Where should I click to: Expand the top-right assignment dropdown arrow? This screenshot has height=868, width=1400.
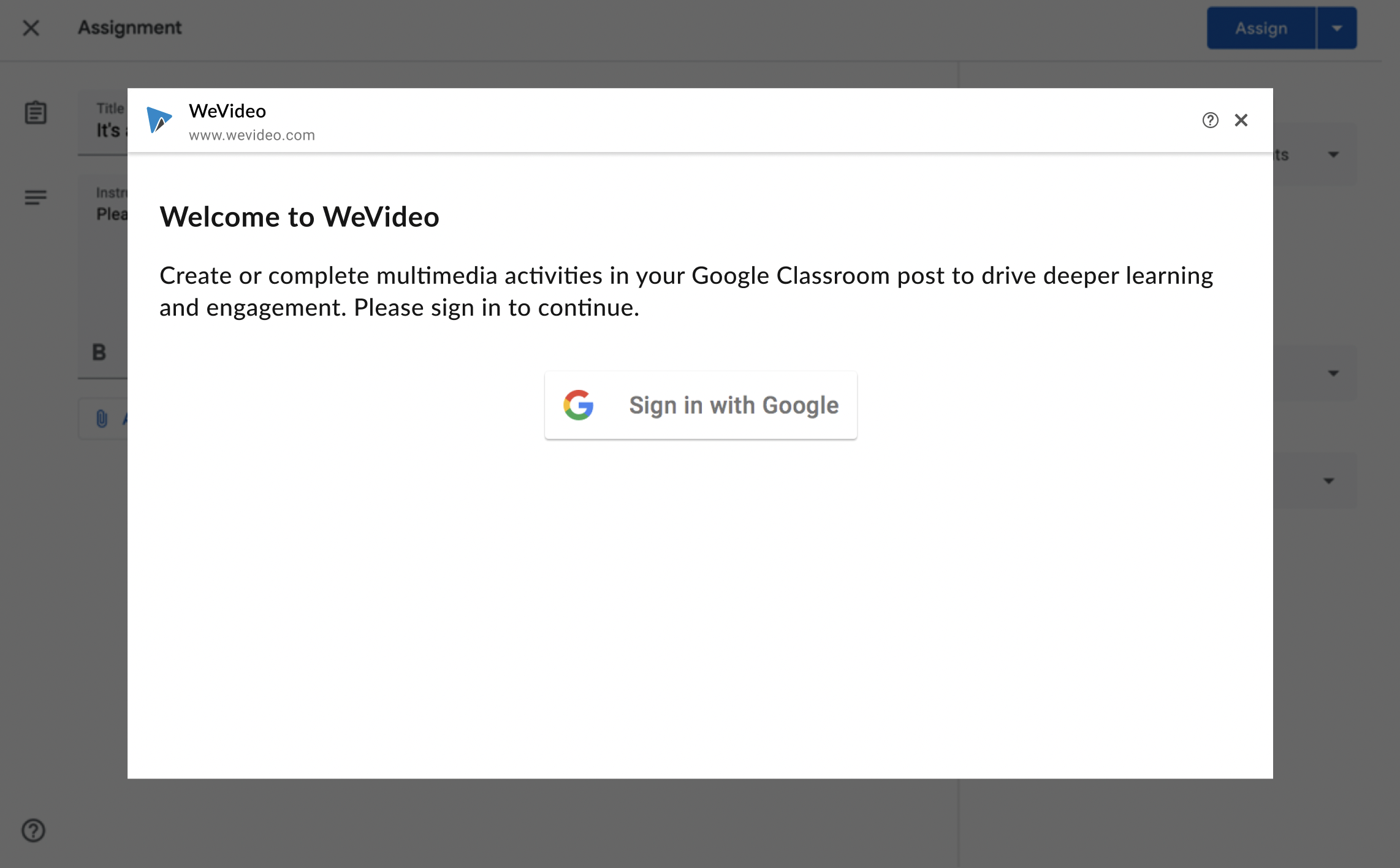tap(1337, 27)
